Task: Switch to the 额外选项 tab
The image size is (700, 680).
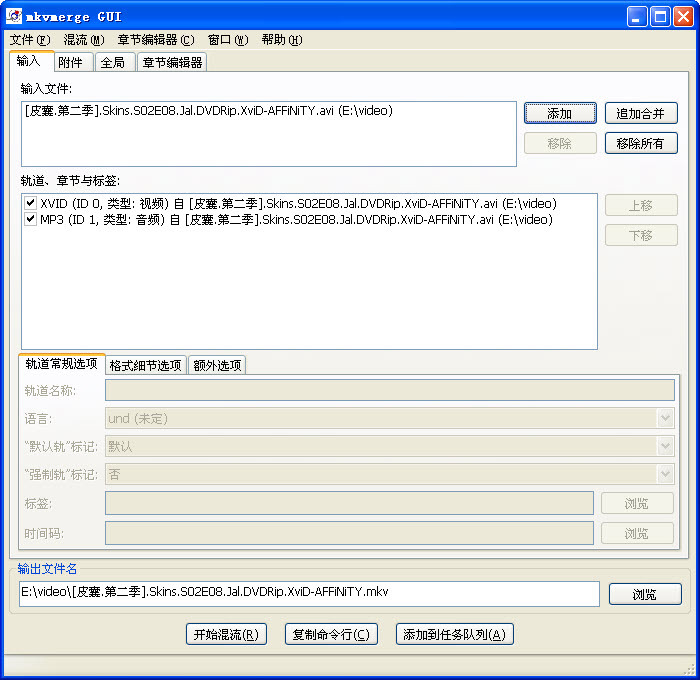Action: 217,365
